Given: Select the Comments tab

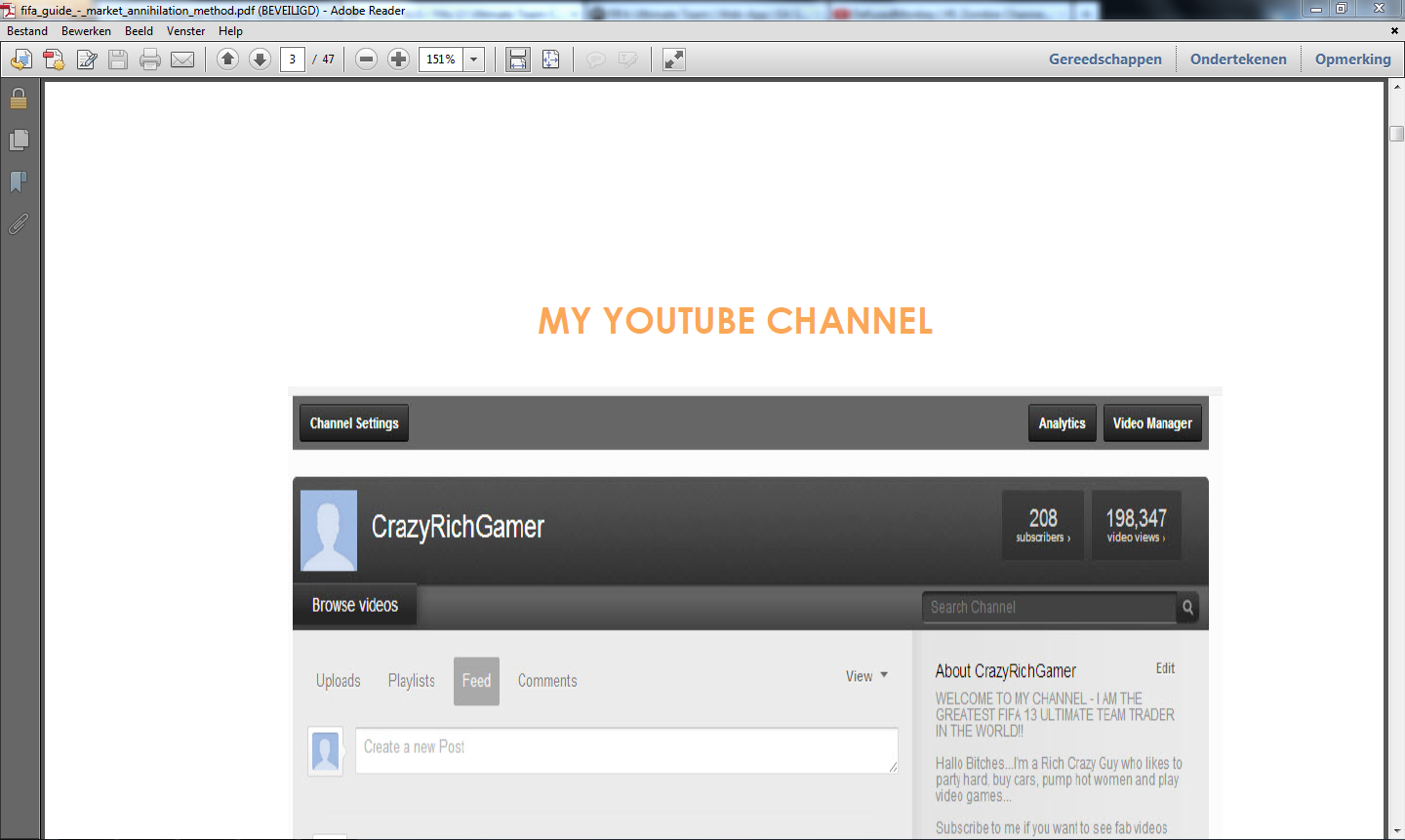Looking at the screenshot, I should coord(547,681).
